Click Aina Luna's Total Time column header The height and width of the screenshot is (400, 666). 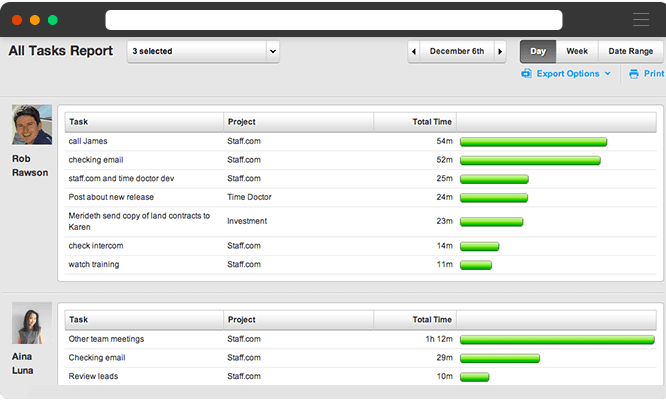tap(415, 320)
